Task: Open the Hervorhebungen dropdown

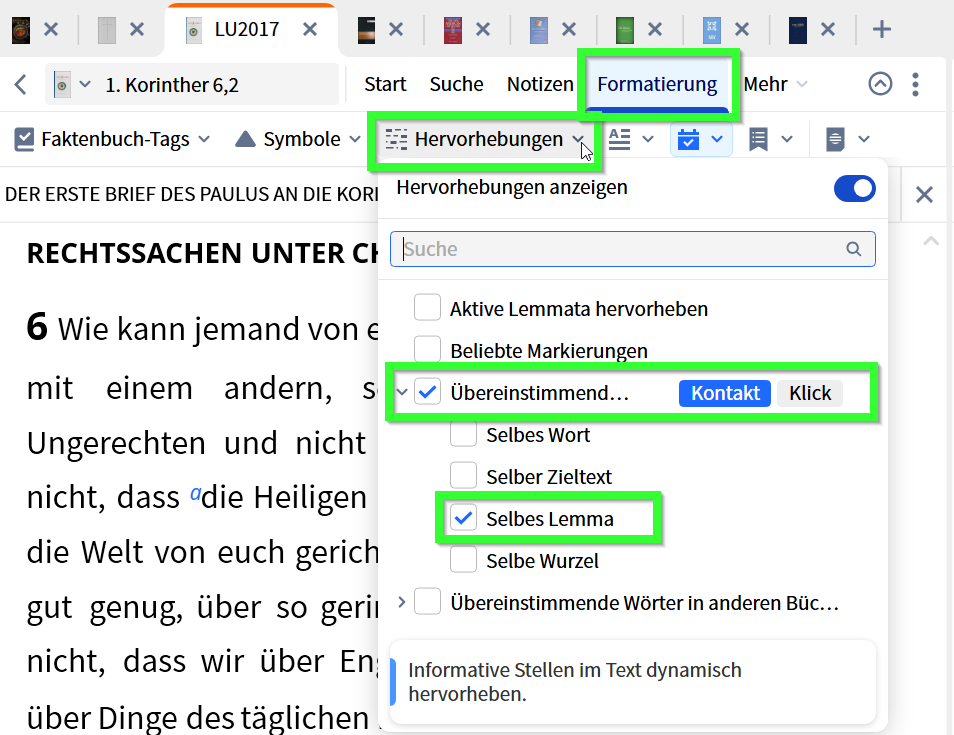Action: point(485,139)
